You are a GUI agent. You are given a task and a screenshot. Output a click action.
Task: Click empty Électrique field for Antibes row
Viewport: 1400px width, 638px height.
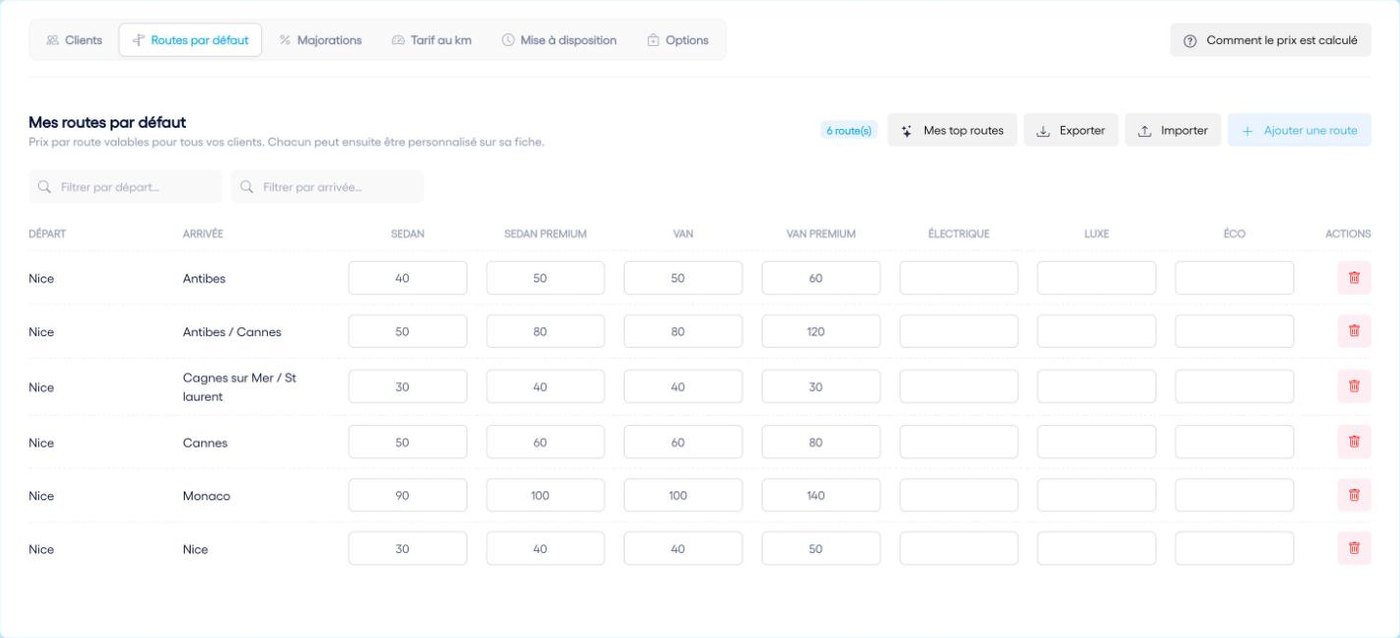click(959, 278)
